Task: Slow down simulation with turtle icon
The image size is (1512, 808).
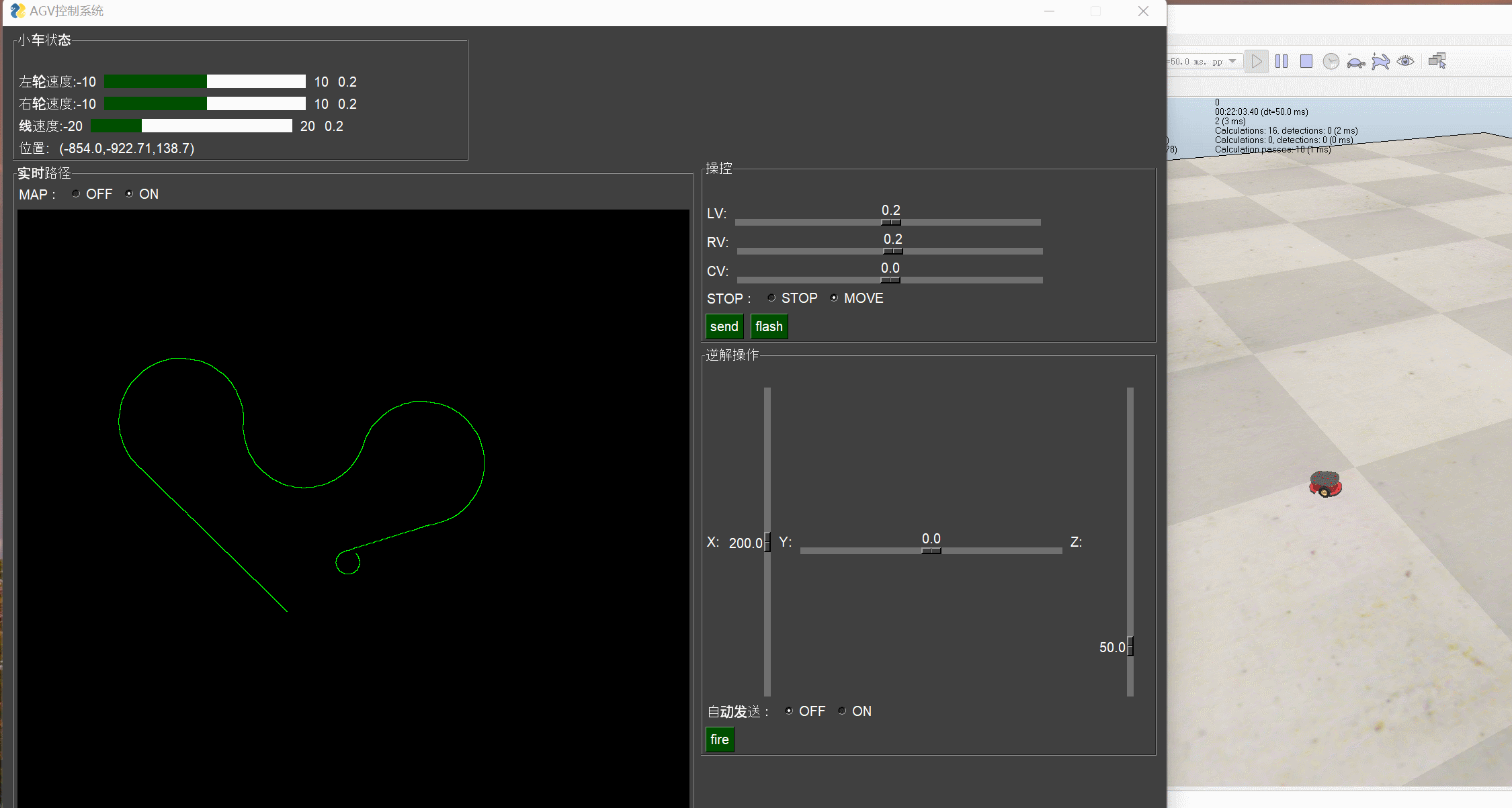Action: (x=1355, y=62)
